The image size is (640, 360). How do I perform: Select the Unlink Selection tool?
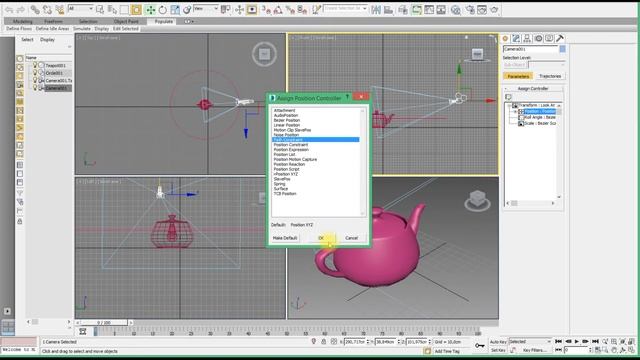point(47,9)
